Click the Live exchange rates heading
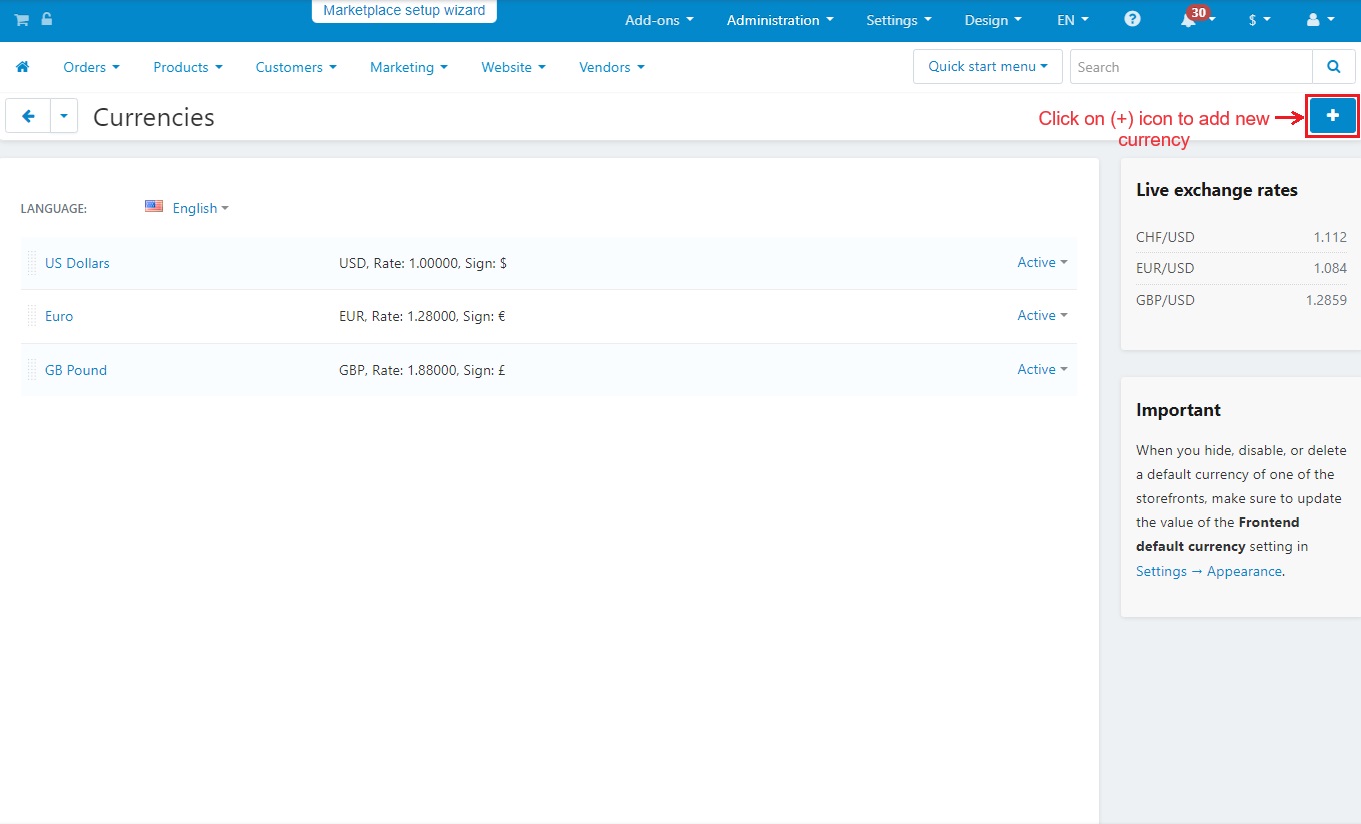This screenshot has width=1361, height=824. (1217, 190)
